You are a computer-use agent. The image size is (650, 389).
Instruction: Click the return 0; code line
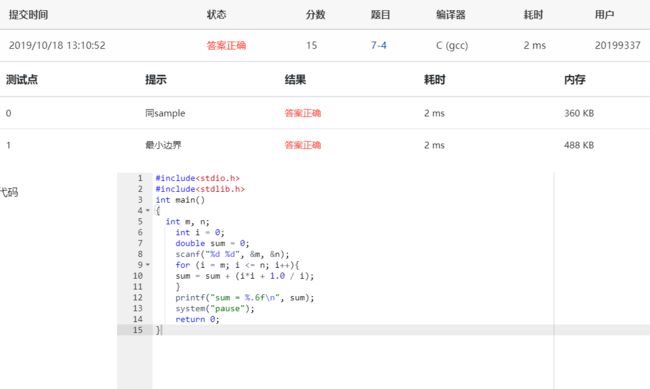coord(197,319)
